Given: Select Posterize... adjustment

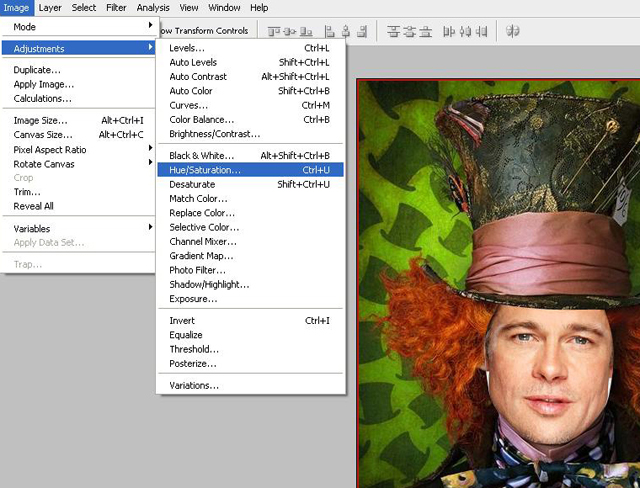Looking at the screenshot, I should click(251, 364).
